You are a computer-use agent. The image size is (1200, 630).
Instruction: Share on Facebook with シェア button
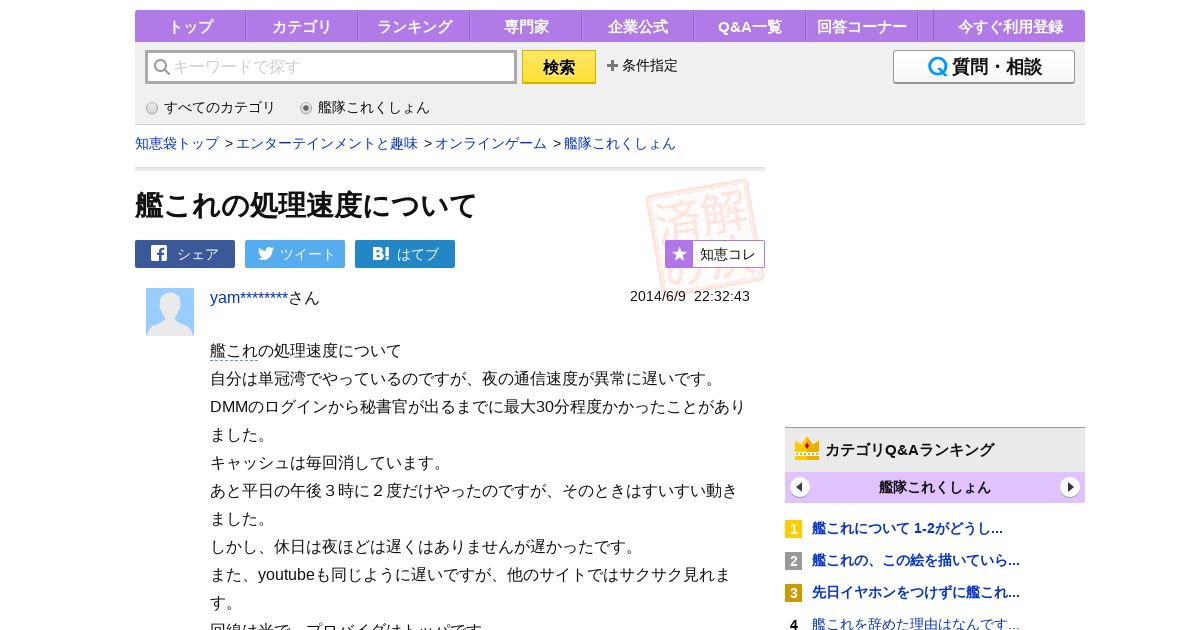tap(185, 254)
